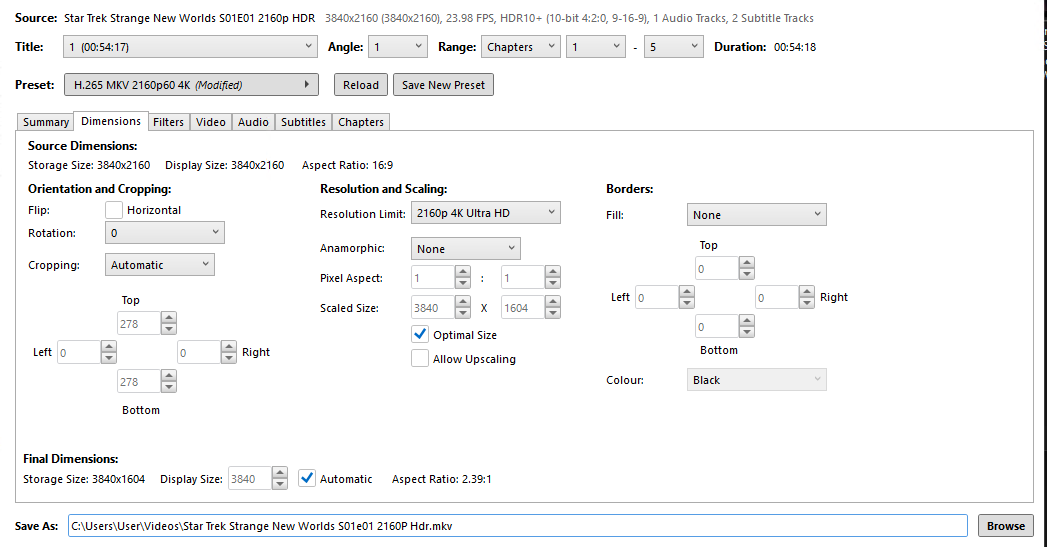Image resolution: width=1047 pixels, height=547 pixels.
Task: Click the Save New Preset button
Action: click(x=443, y=85)
